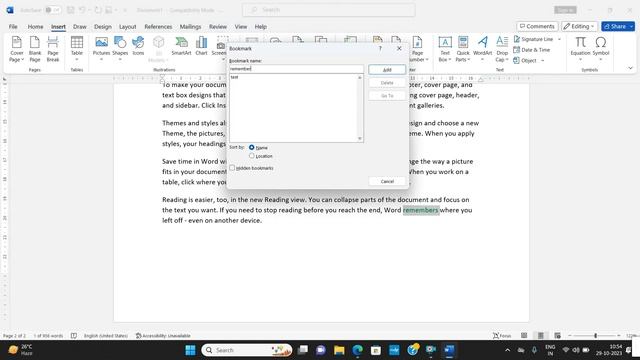Expand the Object dropdown arrow
This screenshot has width=640, height=360.
coord(542,60)
